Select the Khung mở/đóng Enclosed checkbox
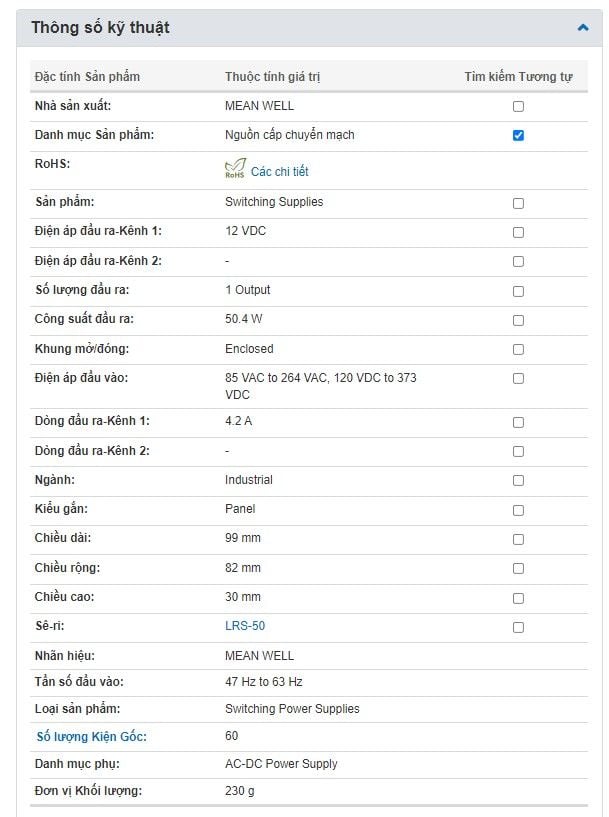Viewport: 609px width, 817px height. tap(518, 349)
